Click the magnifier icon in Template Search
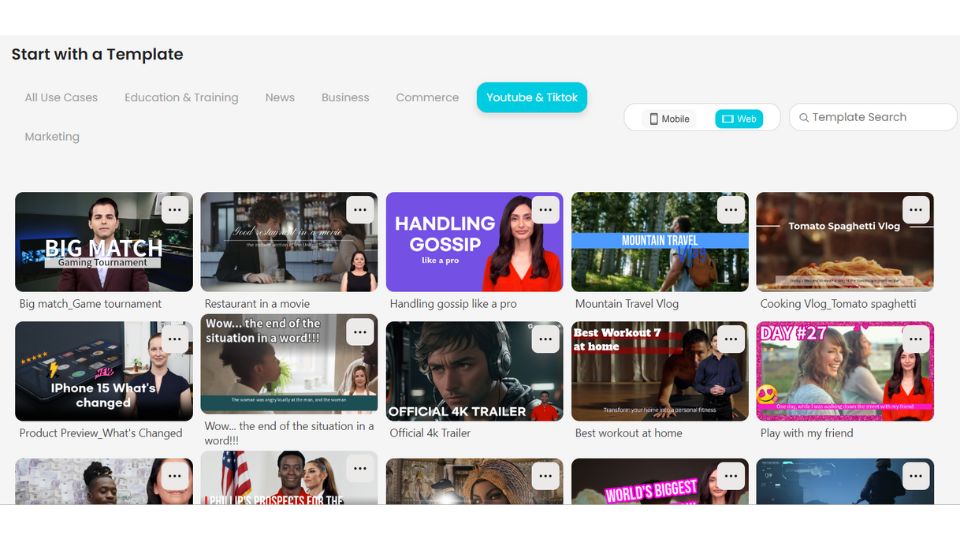Viewport: 960px width, 540px height. (804, 118)
